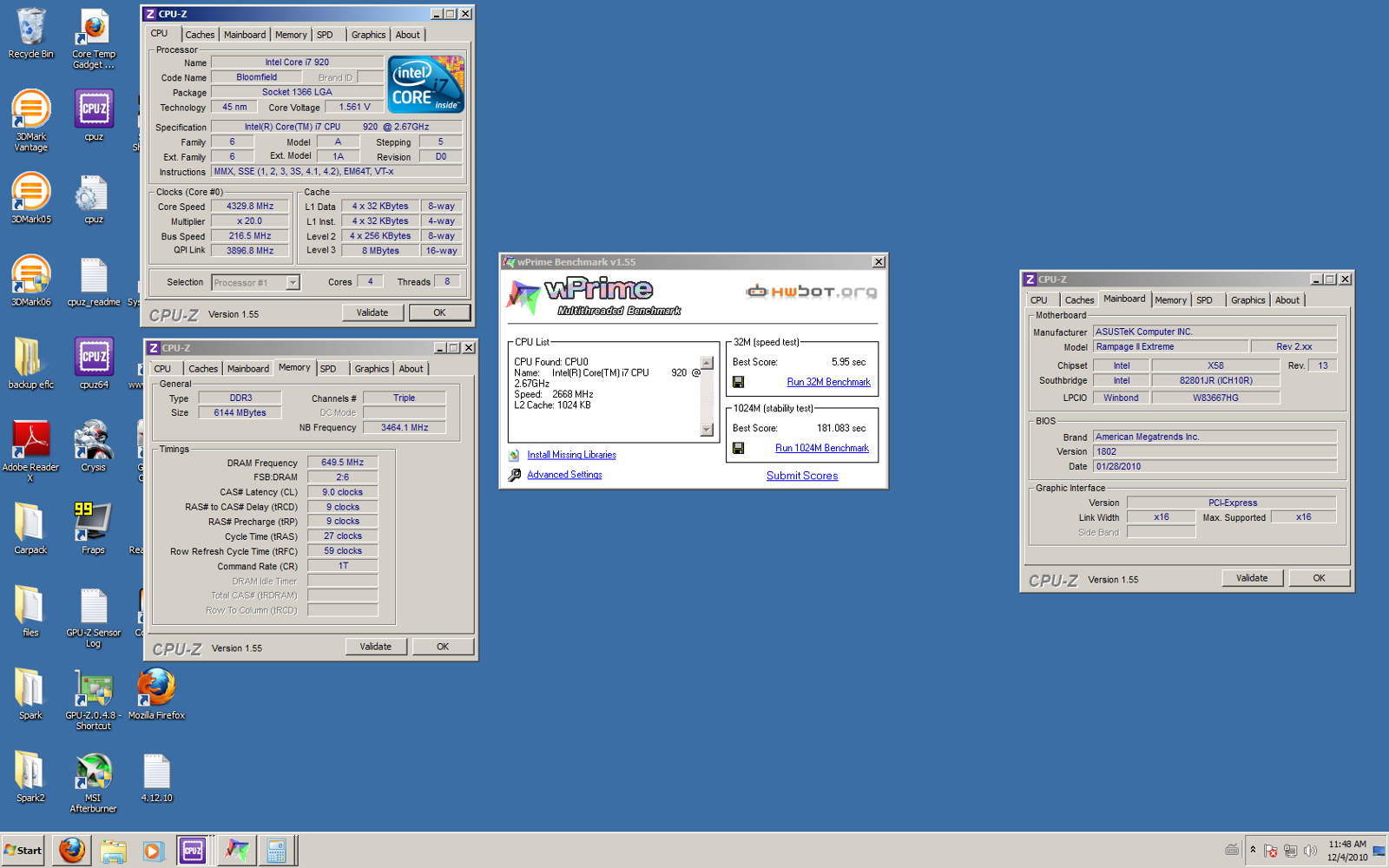This screenshot has height=868, width=1389.
Task: Click save icon for 32M score
Action: click(x=738, y=382)
